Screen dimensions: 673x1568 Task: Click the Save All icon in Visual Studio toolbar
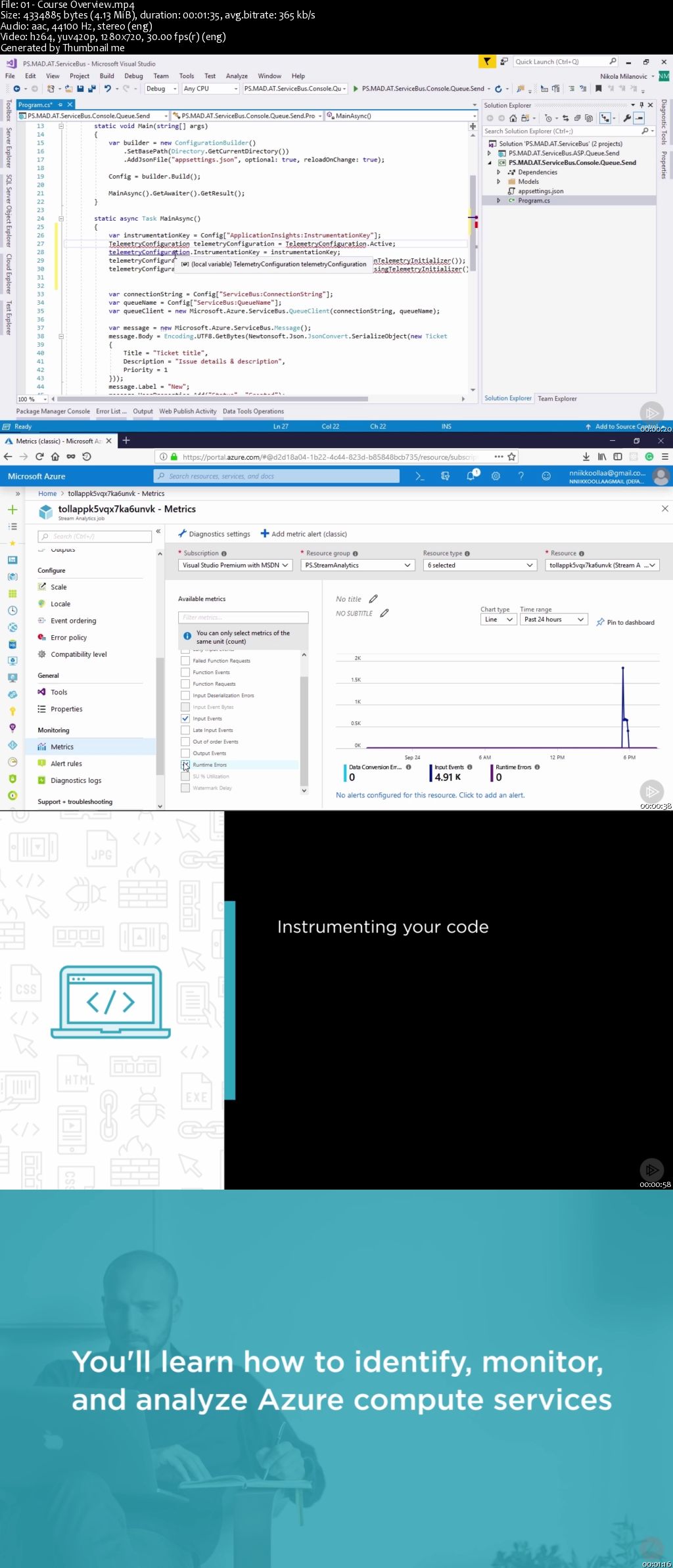[x=91, y=89]
